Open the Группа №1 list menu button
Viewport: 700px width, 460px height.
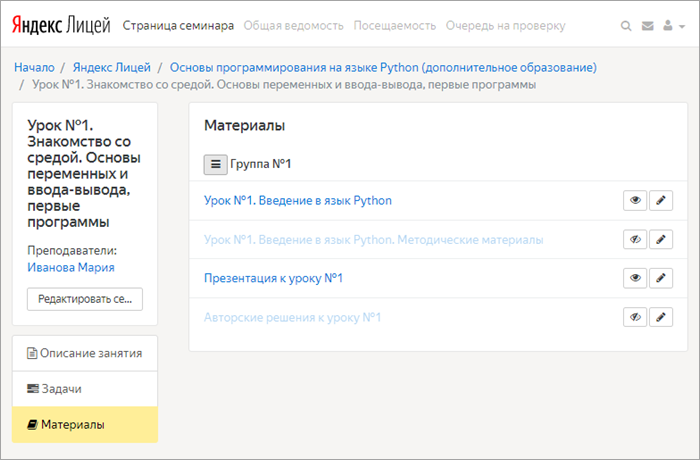216,164
